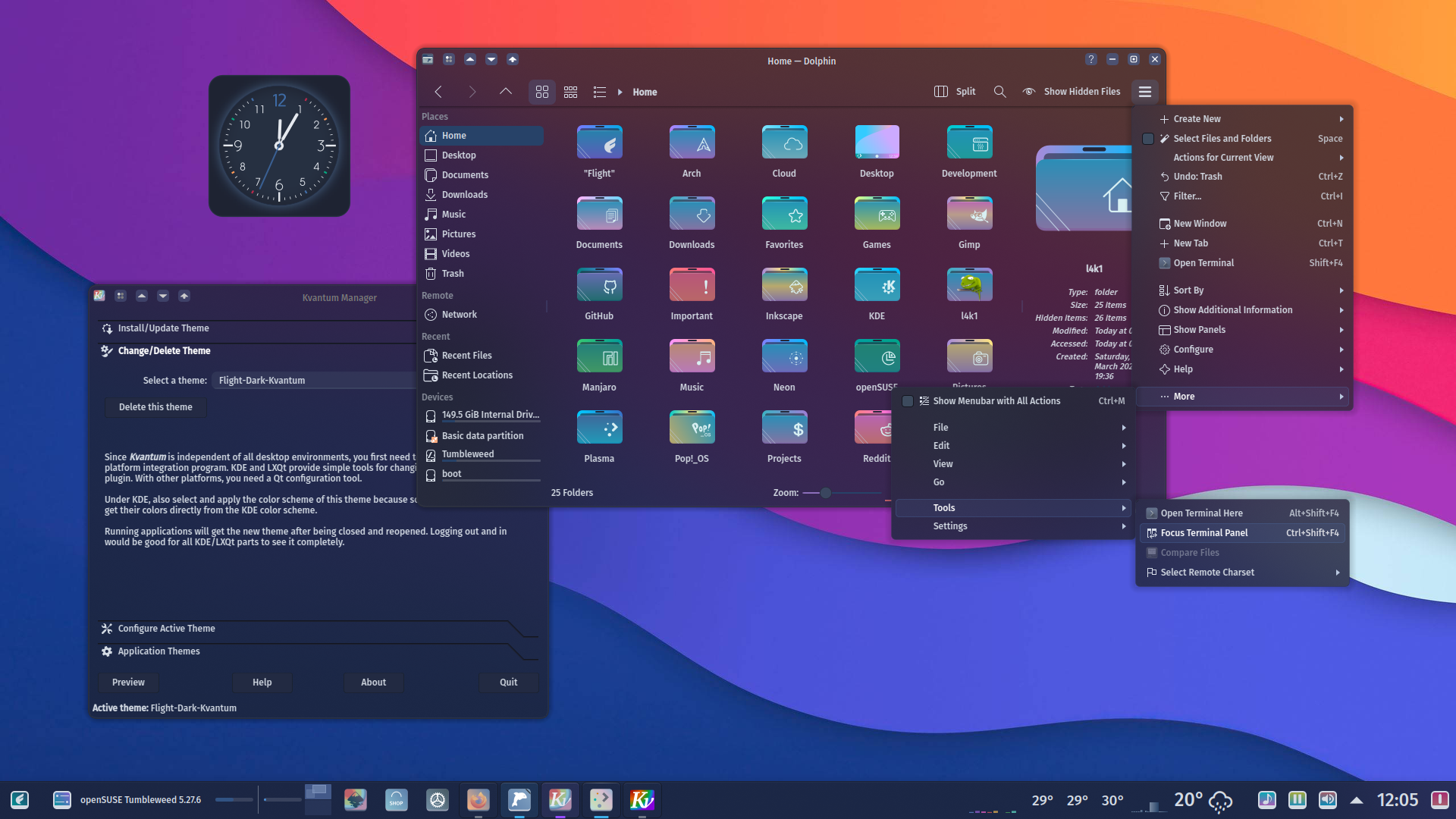Click About button in Kvantum Manager
The width and height of the screenshot is (1456, 819).
[x=373, y=682]
